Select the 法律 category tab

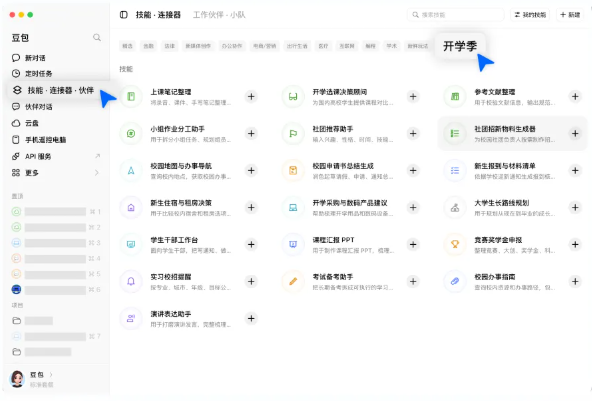coord(170,46)
